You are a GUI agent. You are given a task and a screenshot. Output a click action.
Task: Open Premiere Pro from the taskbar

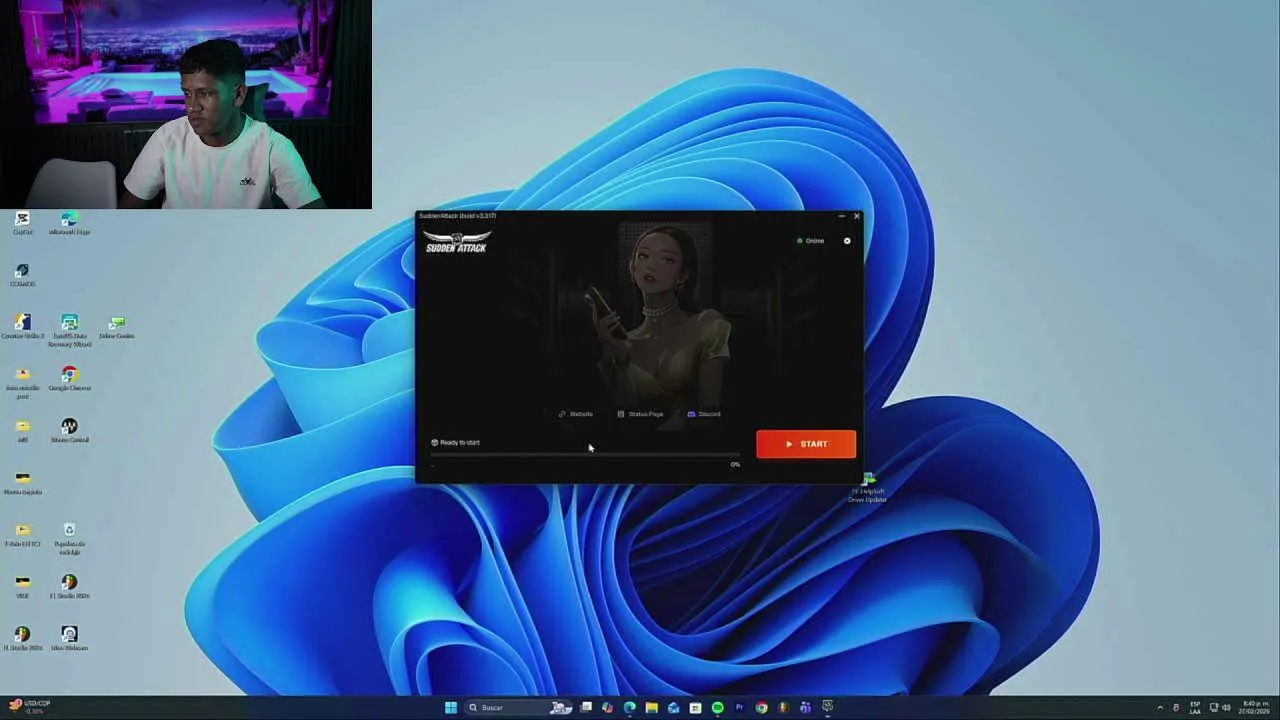[x=739, y=708]
